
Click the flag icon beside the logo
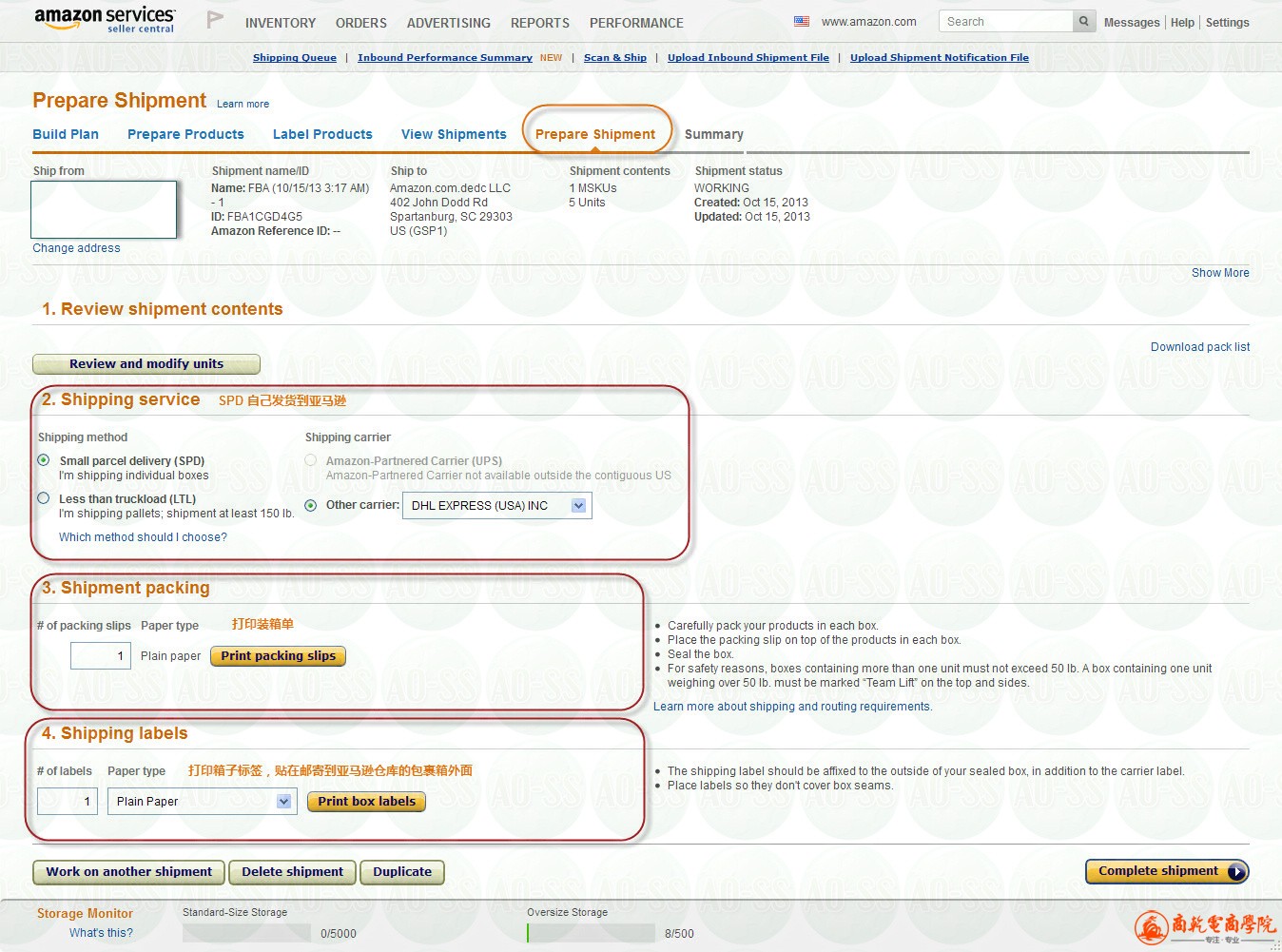[x=216, y=19]
